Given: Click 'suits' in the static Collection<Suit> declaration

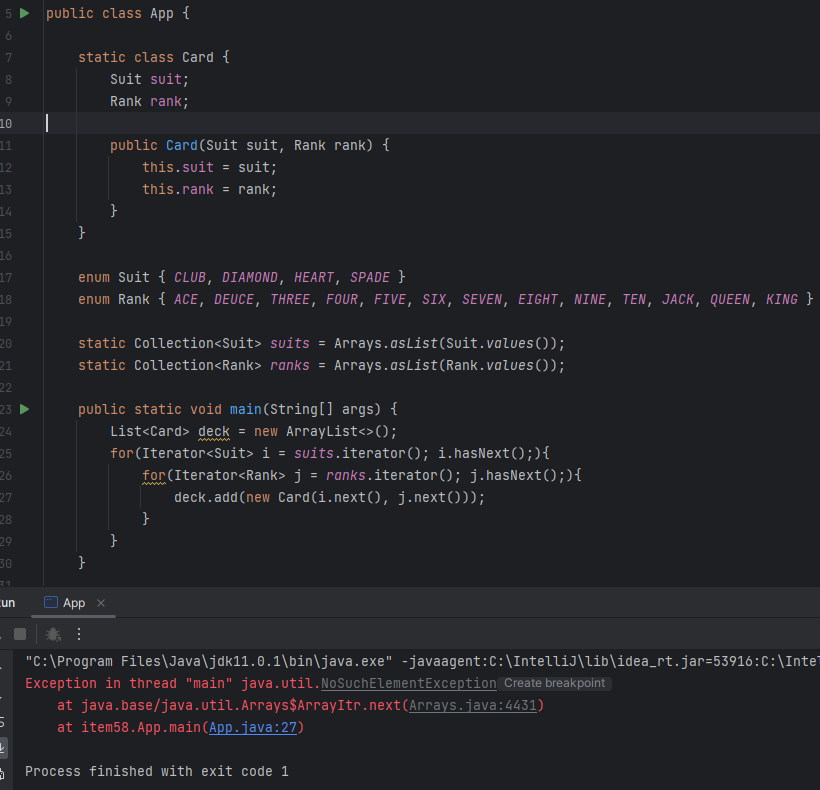Looking at the screenshot, I should pos(290,344).
